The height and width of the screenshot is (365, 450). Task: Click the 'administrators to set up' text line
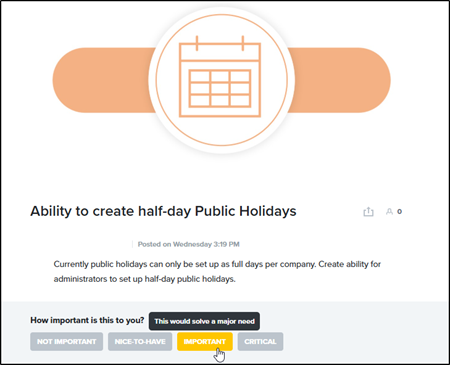tap(144, 279)
